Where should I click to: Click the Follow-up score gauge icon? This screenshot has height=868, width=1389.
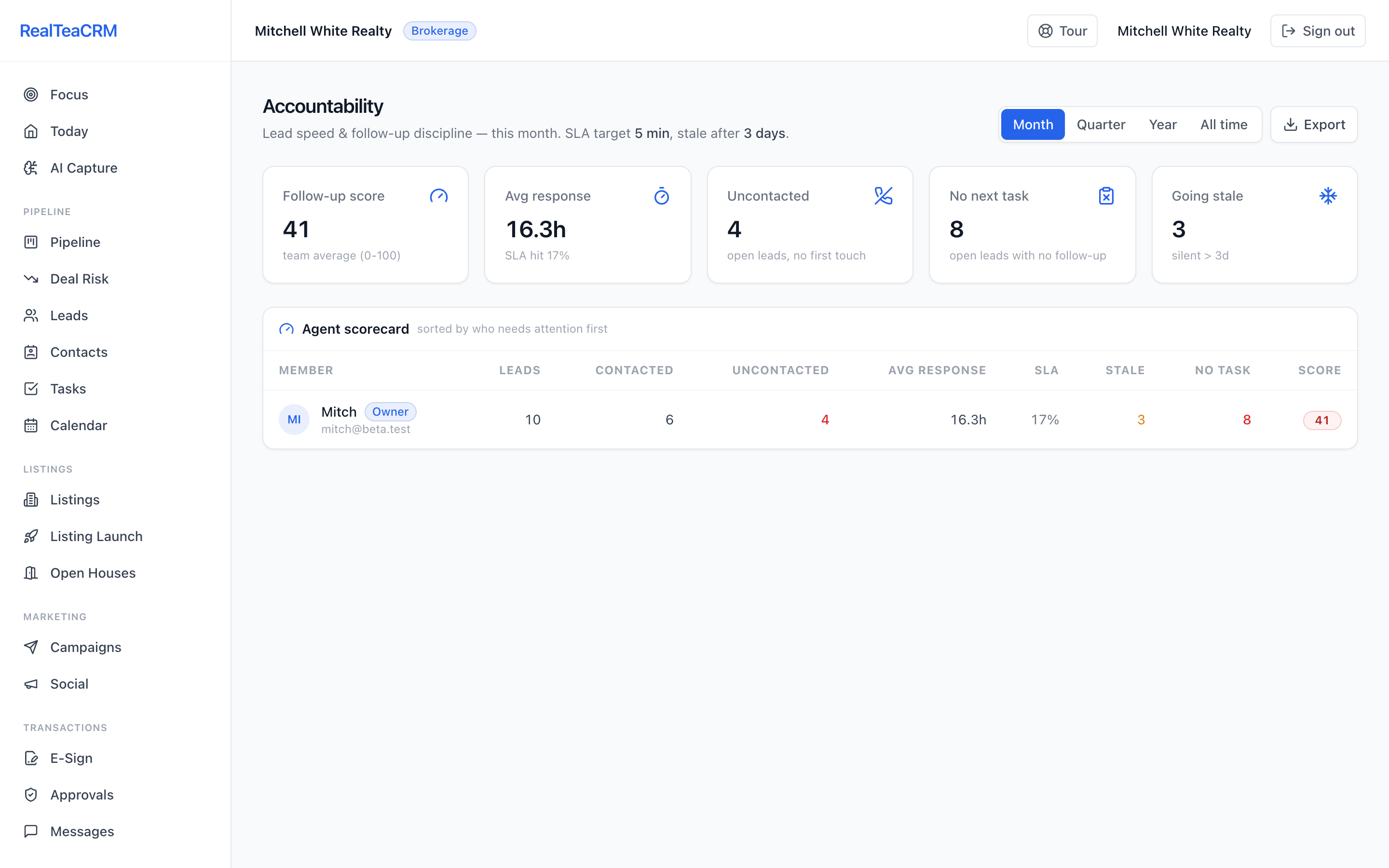(439, 196)
